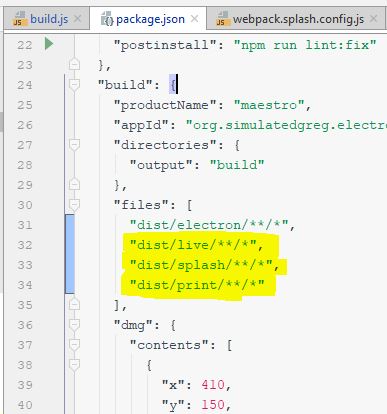Place cursor on "dist/splash/**/*" string

pyautogui.click(x=201, y=265)
